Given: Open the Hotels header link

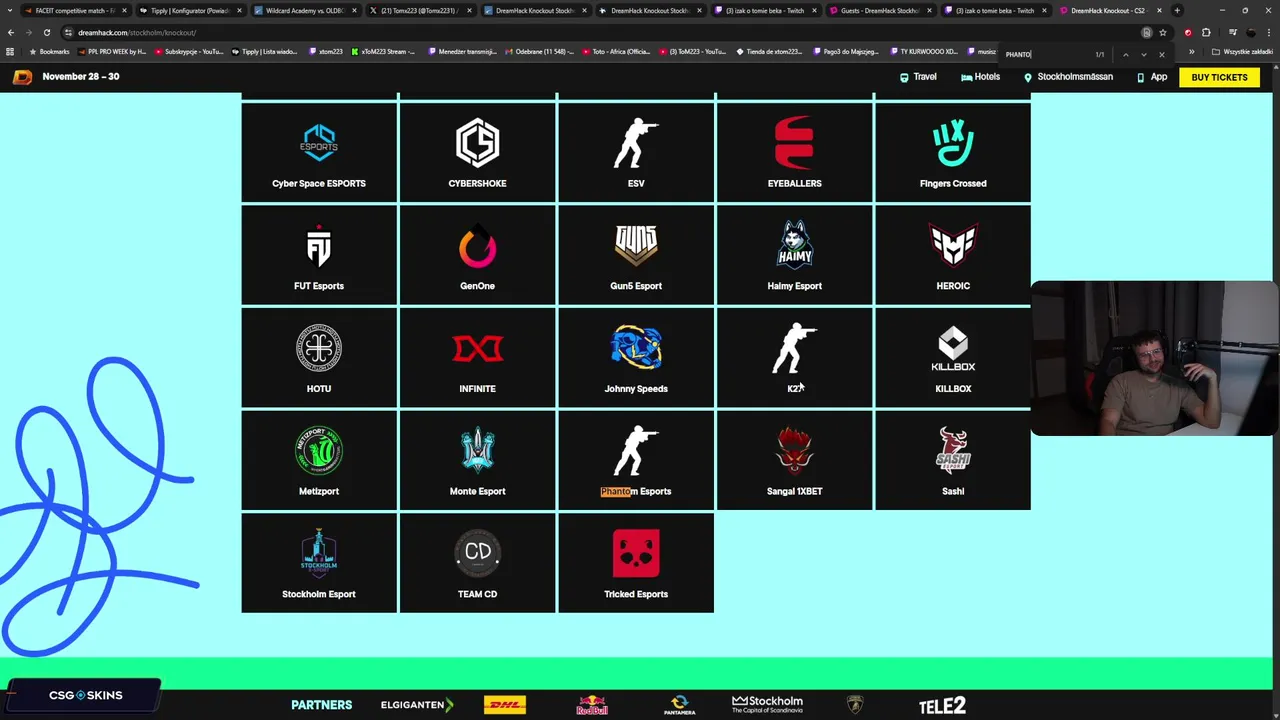Looking at the screenshot, I should pos(980,77).
